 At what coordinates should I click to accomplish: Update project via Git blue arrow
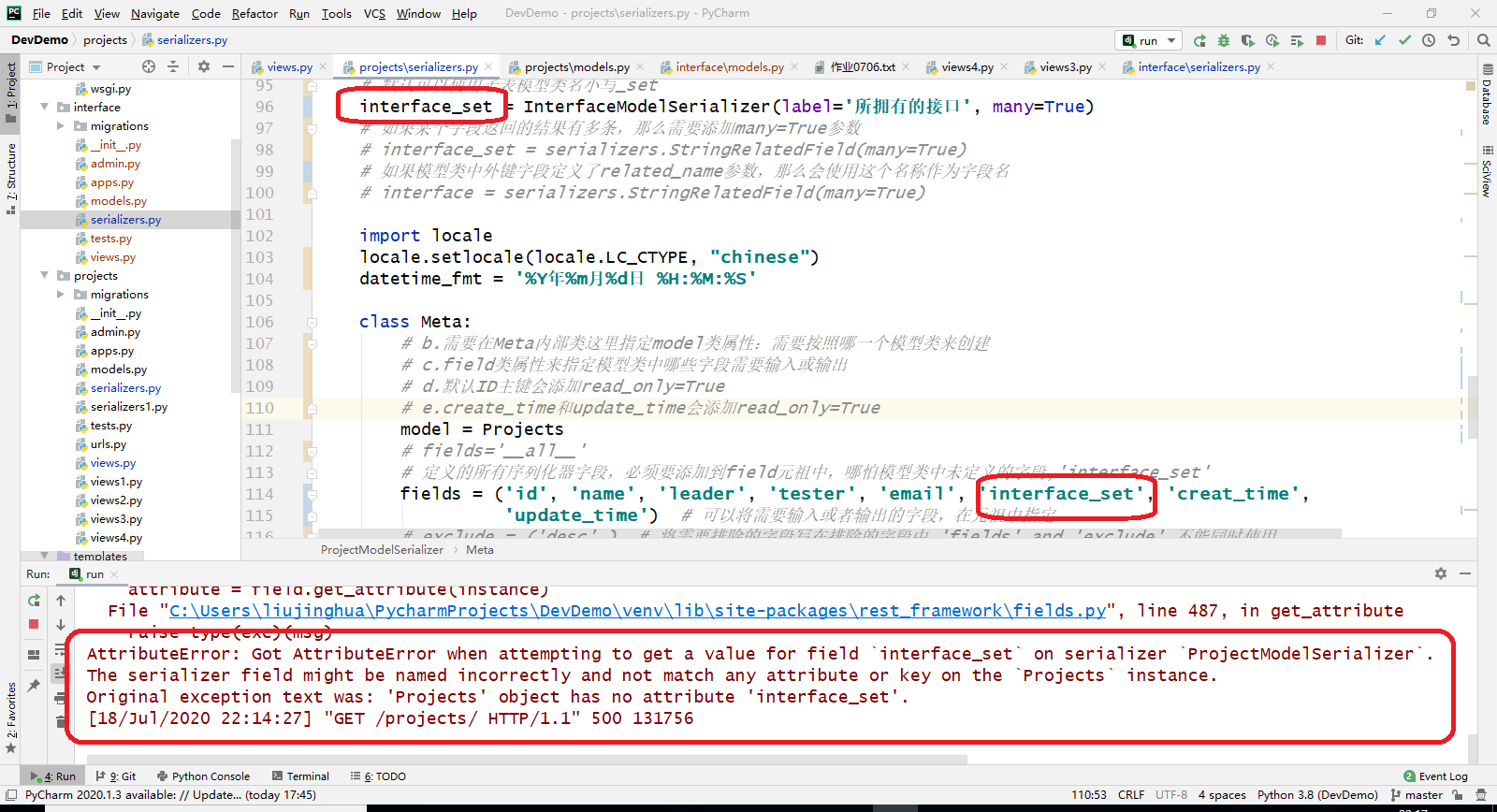pyautogui.click(x=1380, y=40)
